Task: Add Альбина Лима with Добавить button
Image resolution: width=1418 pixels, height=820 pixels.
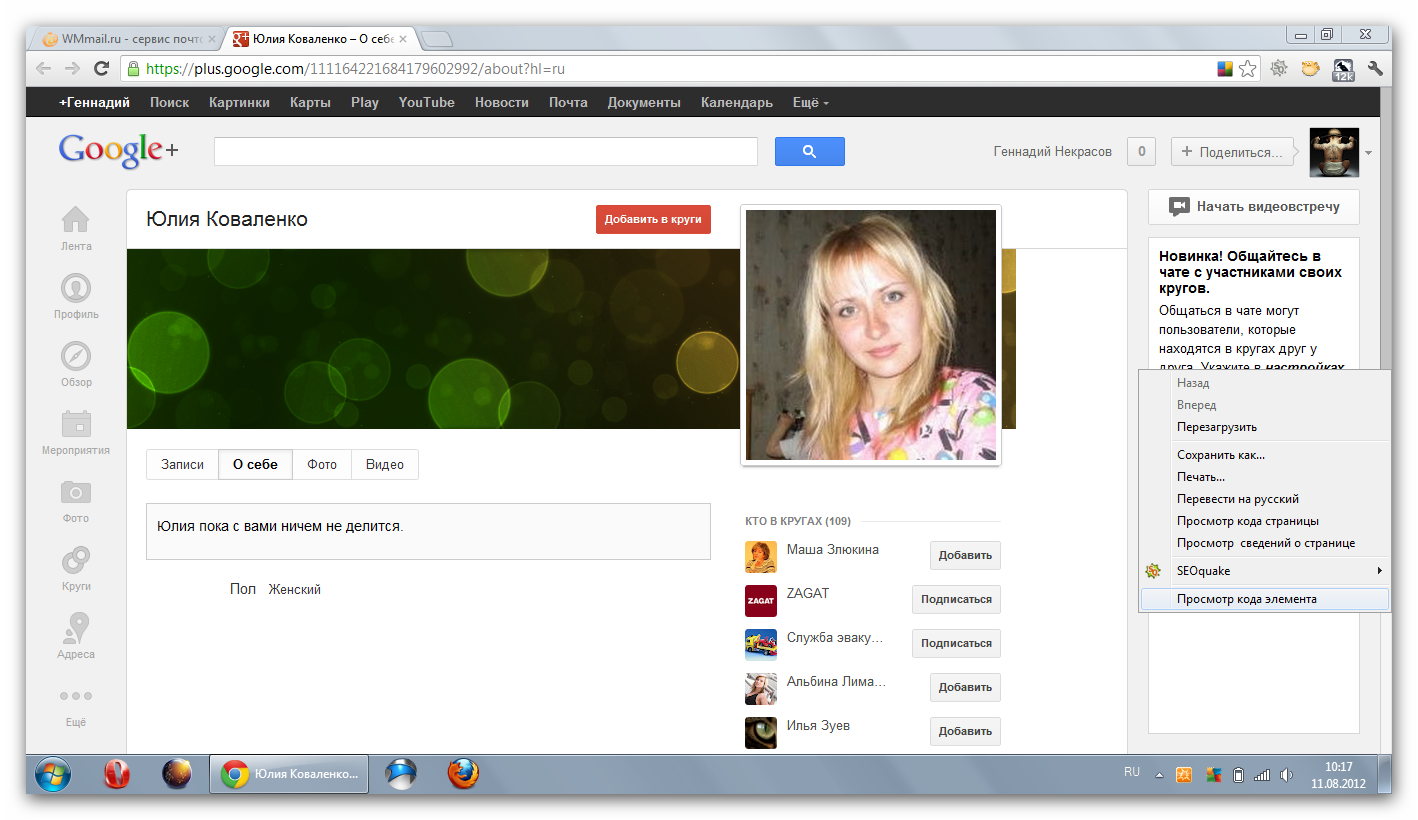Action: (x=965, y=688)
